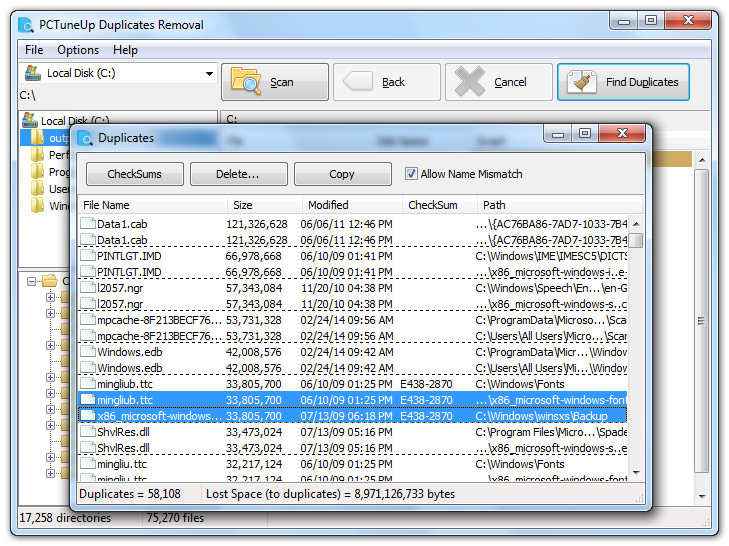
Task: Sort by the Path column header
Action: 560,205
